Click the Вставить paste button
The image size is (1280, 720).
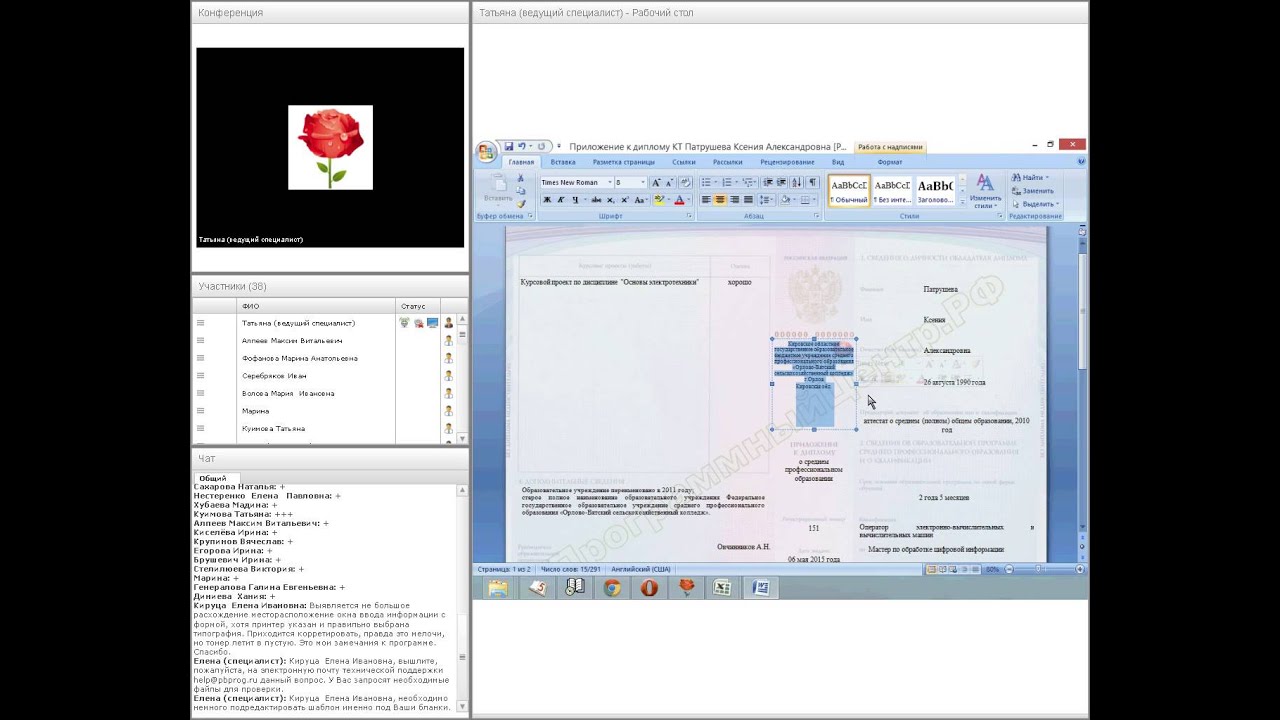[497, 188]
